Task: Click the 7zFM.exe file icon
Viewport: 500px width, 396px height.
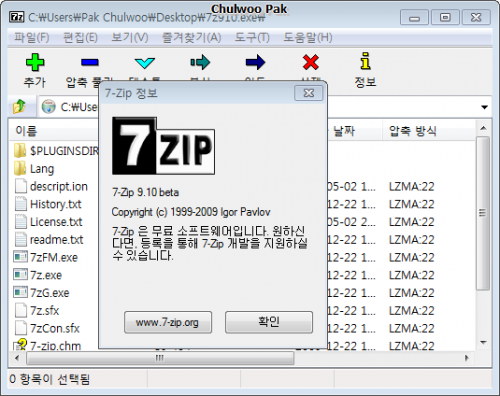Action: click(x=20, y=257)
